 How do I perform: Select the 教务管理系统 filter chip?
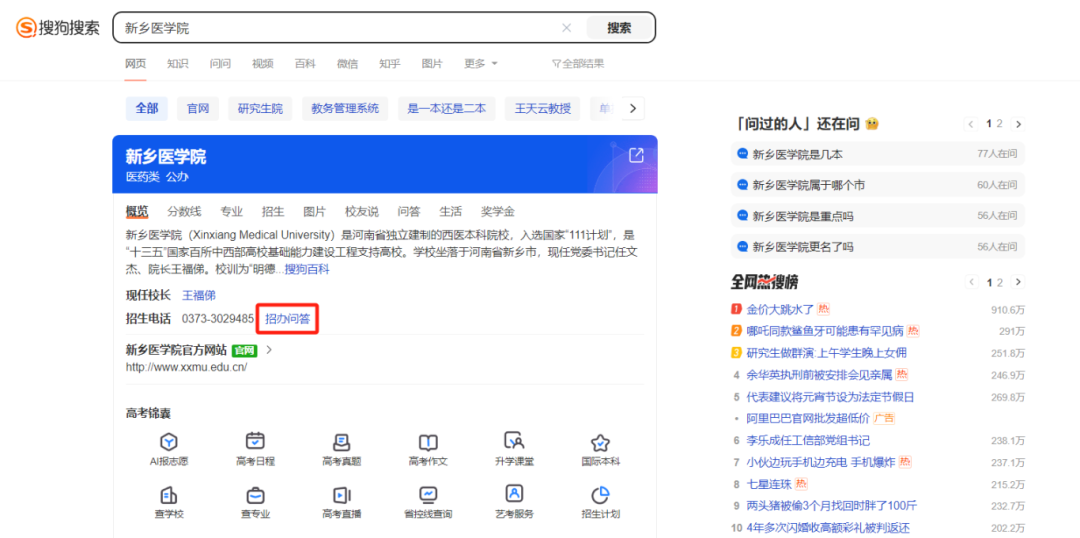pyautogui.click(x=345, y=108)
